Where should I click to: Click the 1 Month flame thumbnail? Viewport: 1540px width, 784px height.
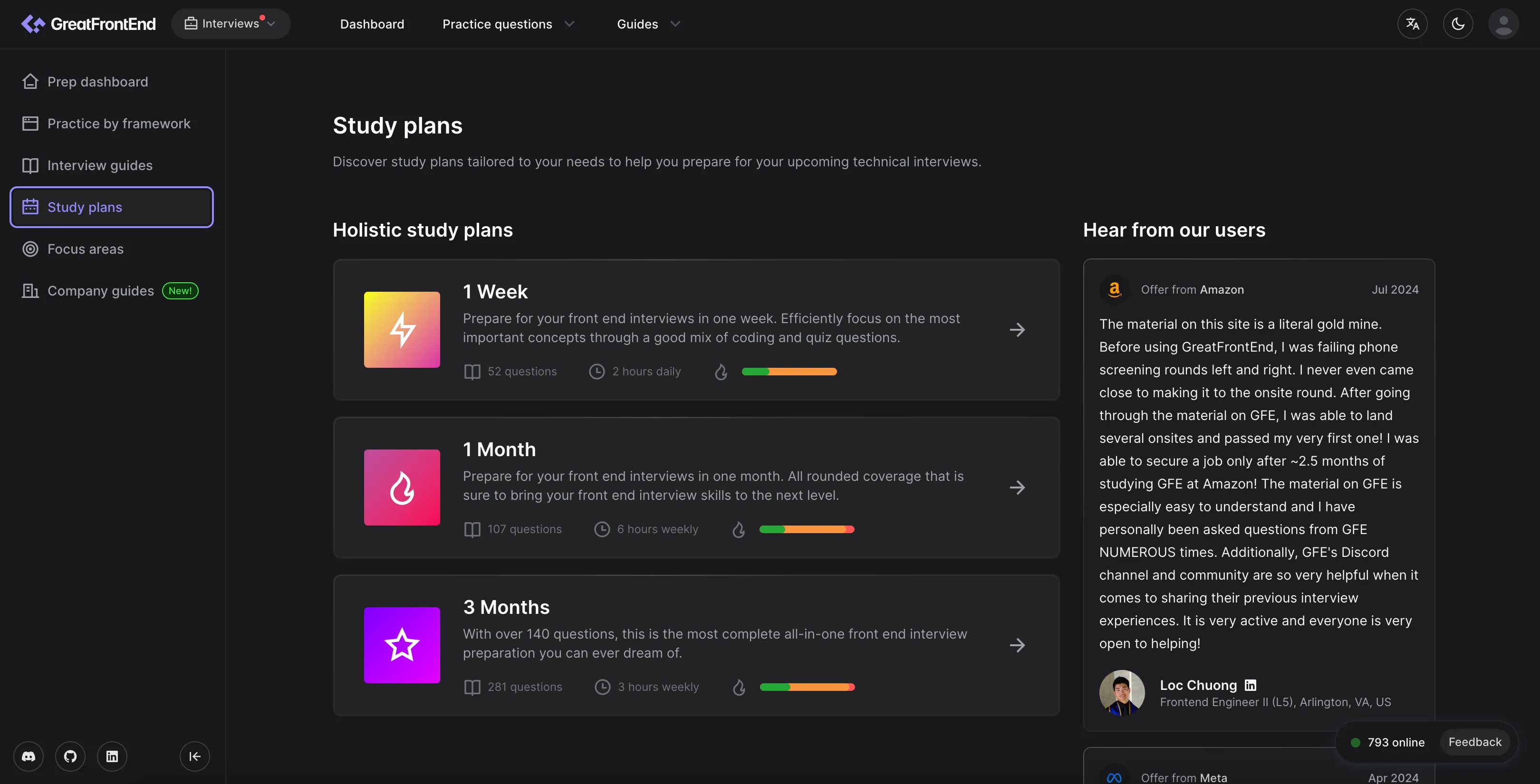tap(402, 488)
